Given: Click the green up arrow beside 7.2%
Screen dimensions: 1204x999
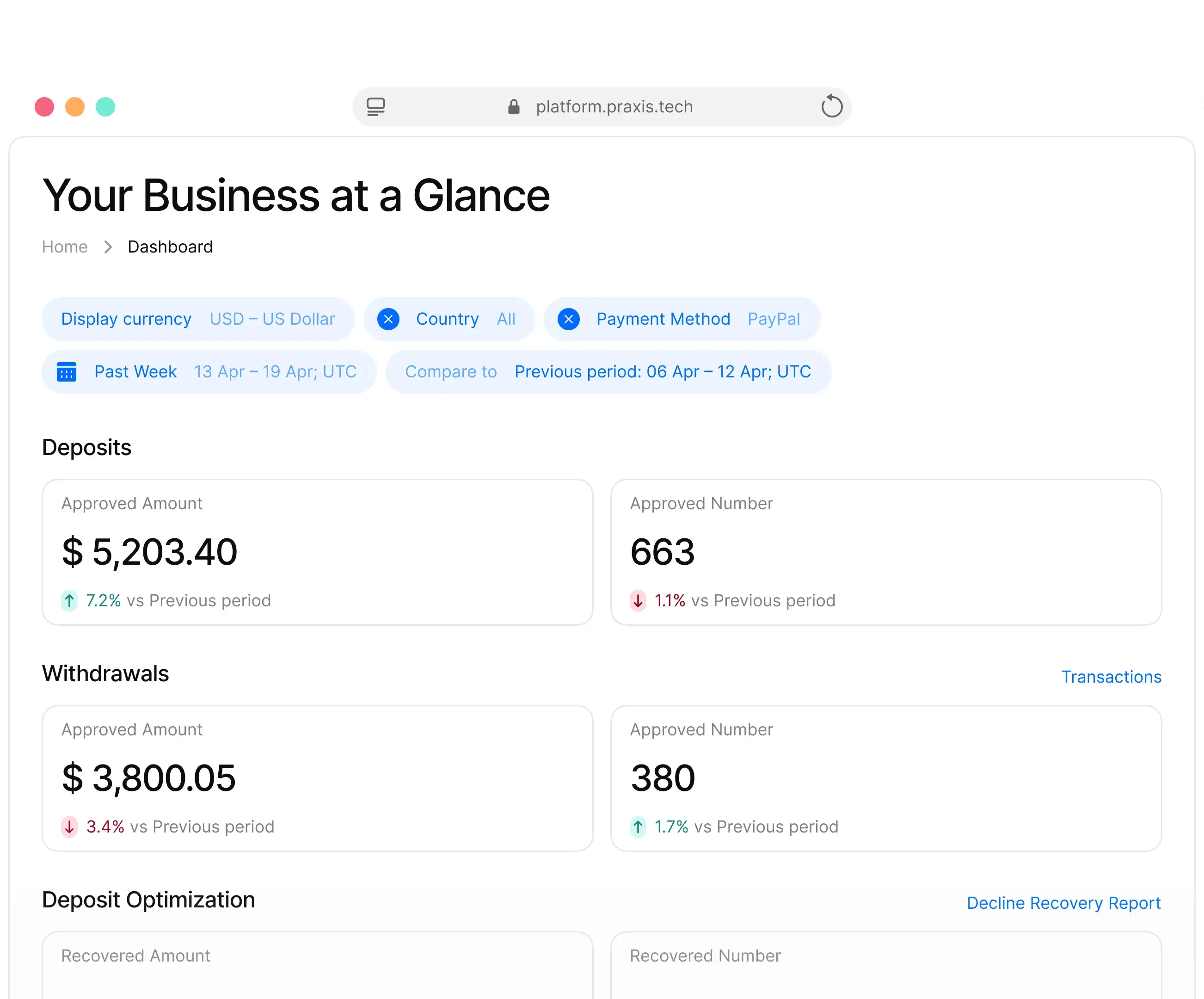Looking at the screenshot, I should [69, 600].
